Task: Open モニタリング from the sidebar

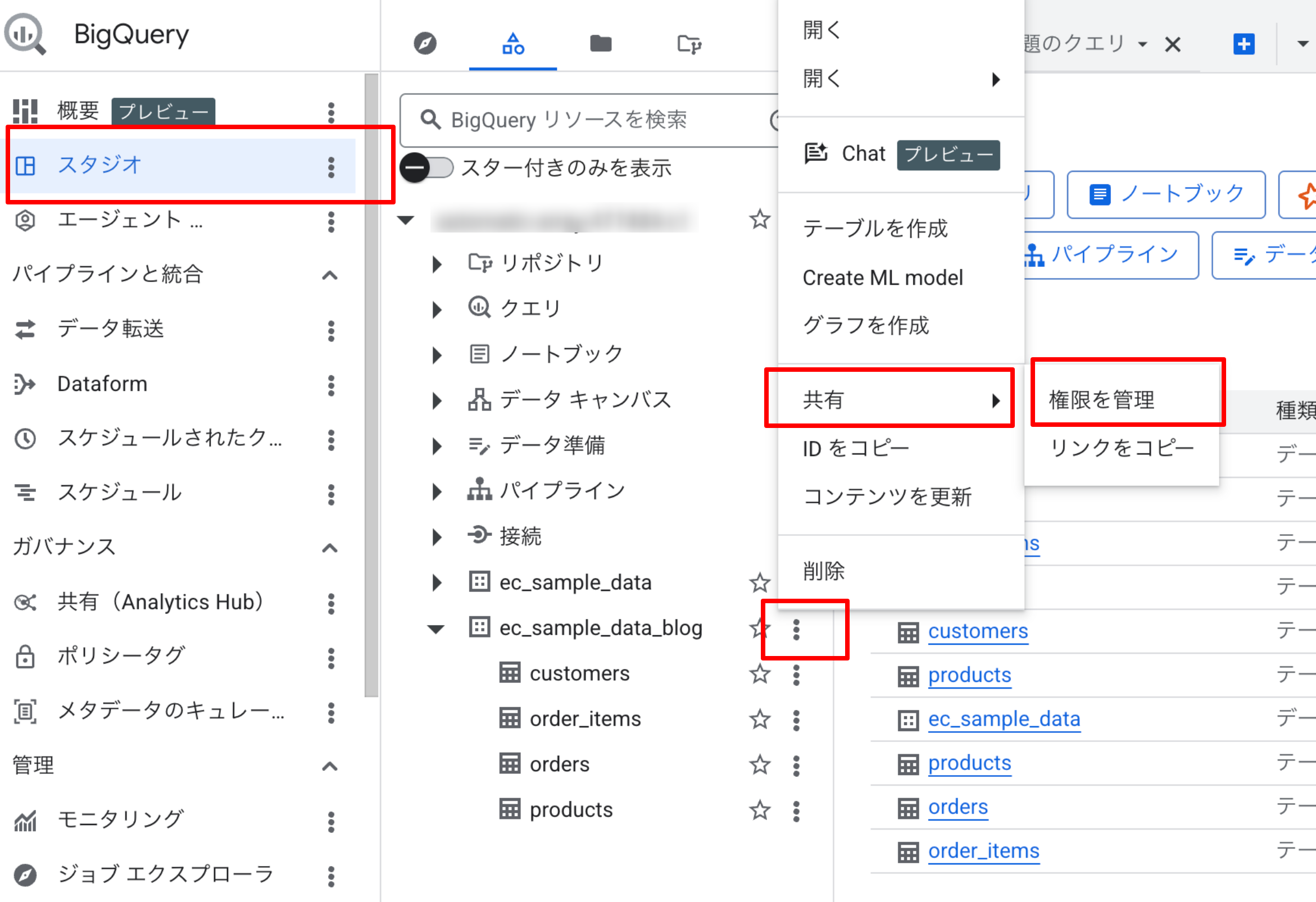Action: click(x=121, y=818)
